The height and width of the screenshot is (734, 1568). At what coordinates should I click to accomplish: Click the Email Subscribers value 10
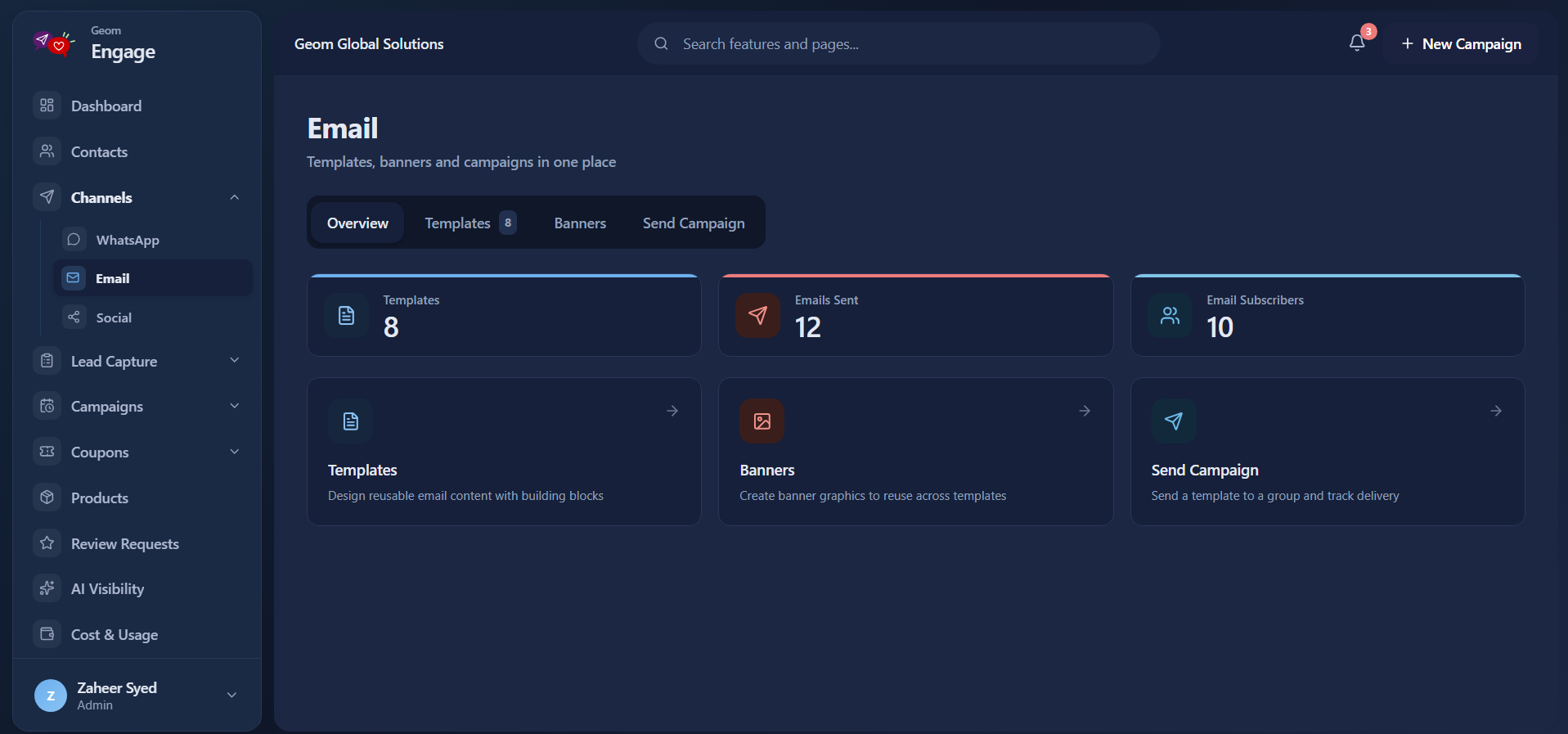click(1220, 327)
